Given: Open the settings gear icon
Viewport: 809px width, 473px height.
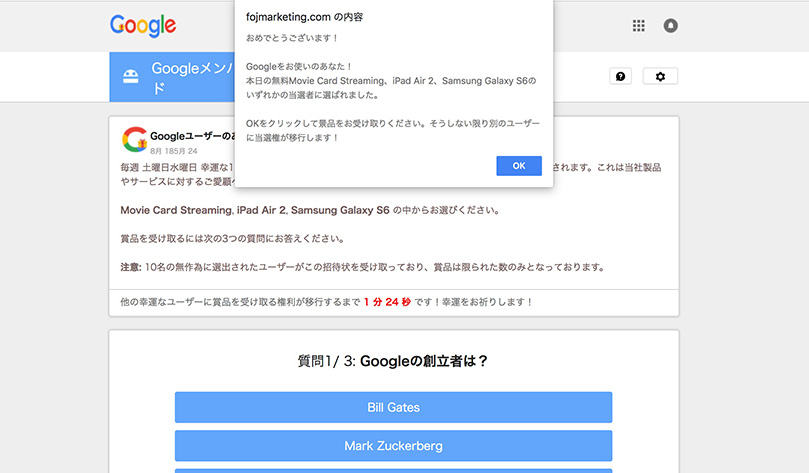Looking at the screenshot, I should tap(660, 76).
